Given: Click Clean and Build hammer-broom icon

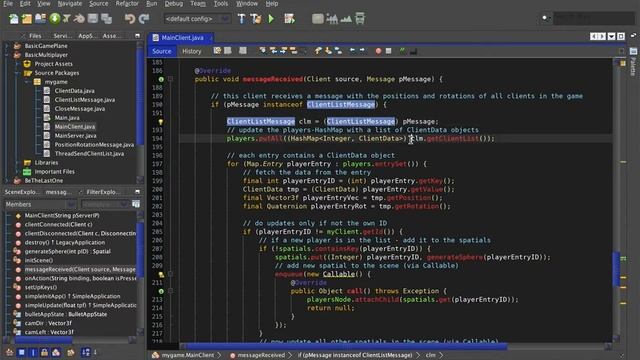Looking at the screenshot, I should 256,19.
